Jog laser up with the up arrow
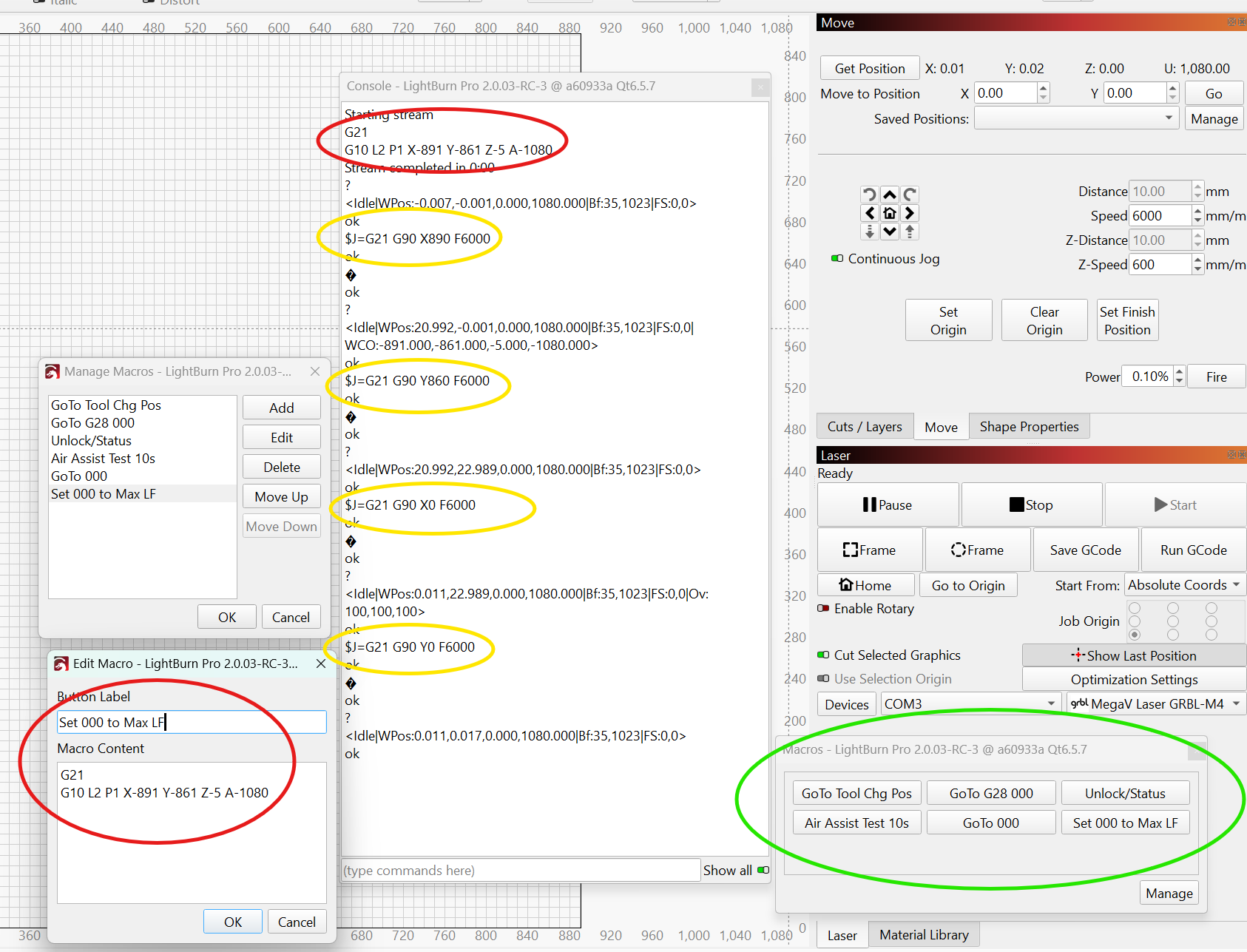This screenshot has height=952, width=1247. [890, 195]
